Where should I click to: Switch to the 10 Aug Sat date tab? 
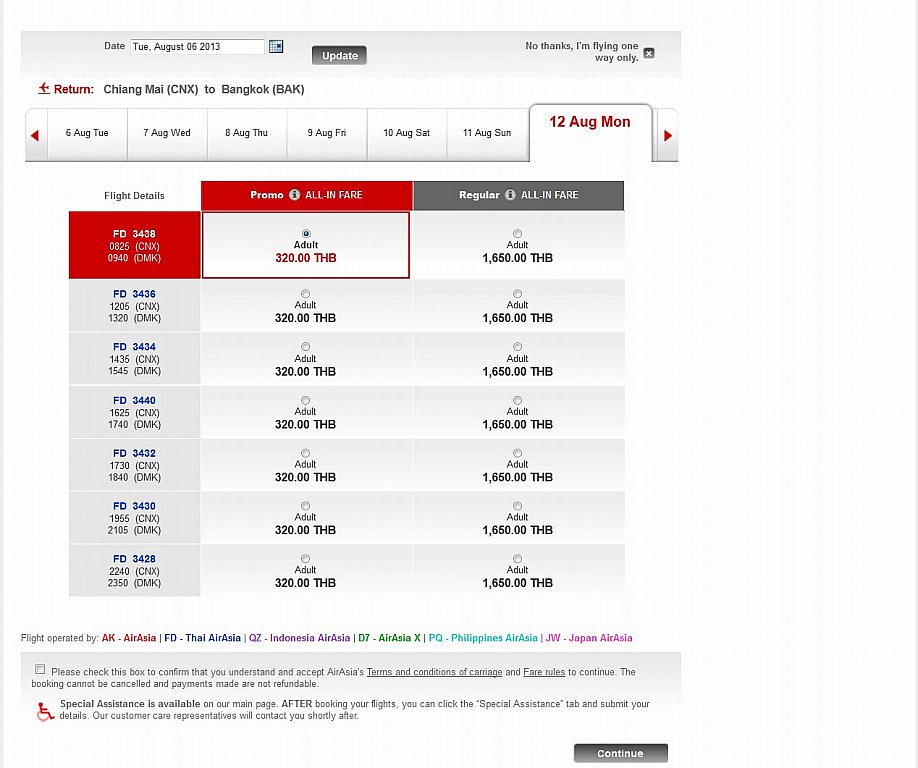[406, 133]
